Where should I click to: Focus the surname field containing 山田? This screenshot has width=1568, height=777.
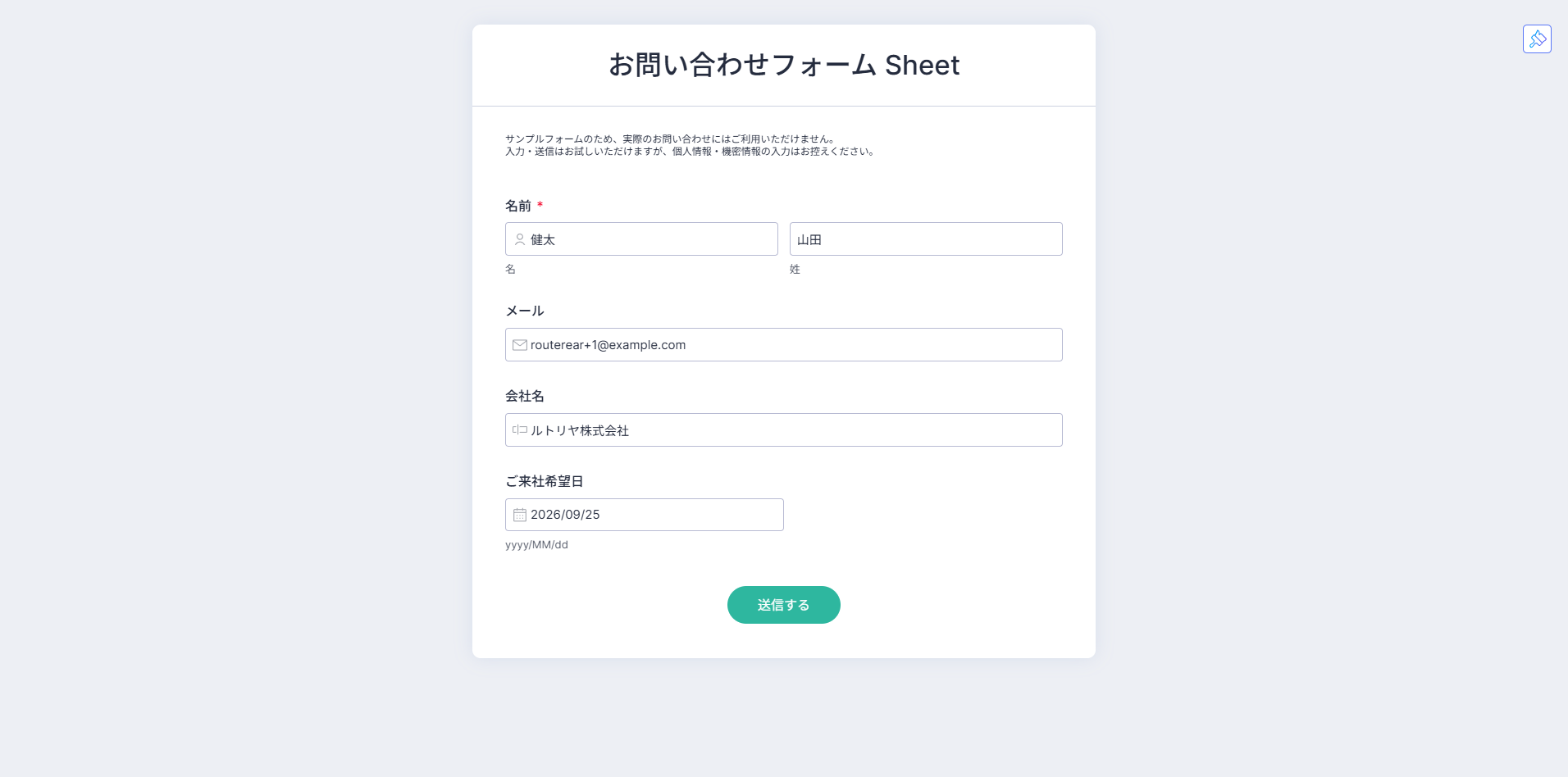tap(926, 239)
